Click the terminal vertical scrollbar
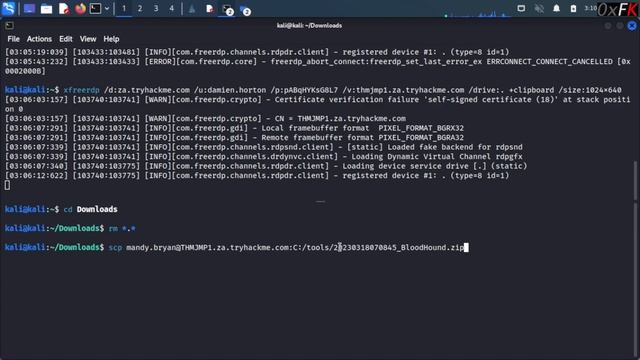 pos(635,180)
